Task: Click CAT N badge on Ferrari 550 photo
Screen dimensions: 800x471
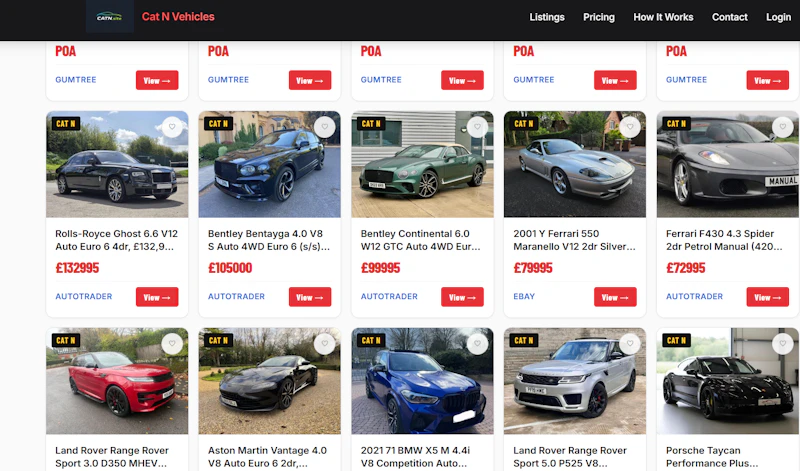Action: [524, 123]
